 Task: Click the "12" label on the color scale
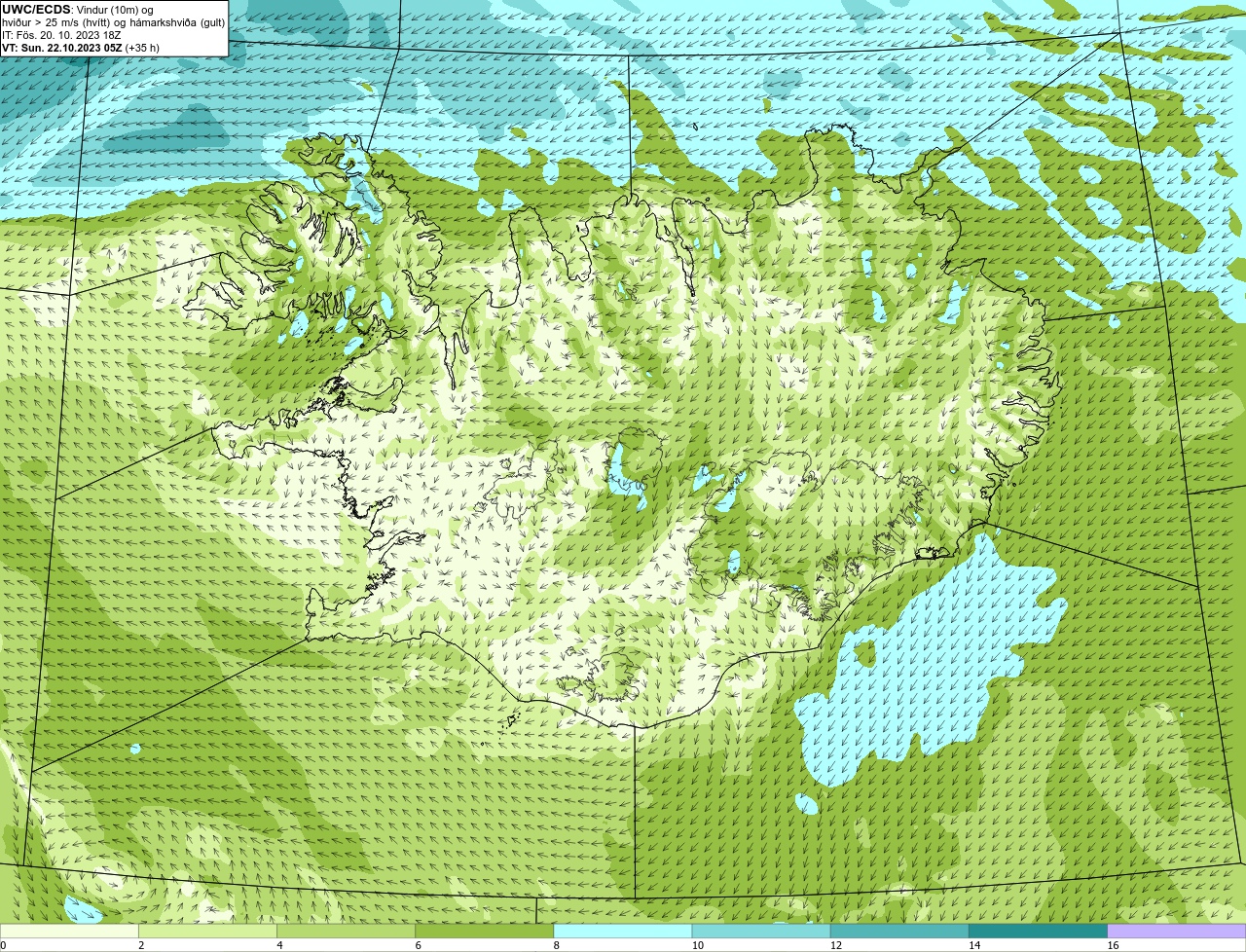point(835,945)
